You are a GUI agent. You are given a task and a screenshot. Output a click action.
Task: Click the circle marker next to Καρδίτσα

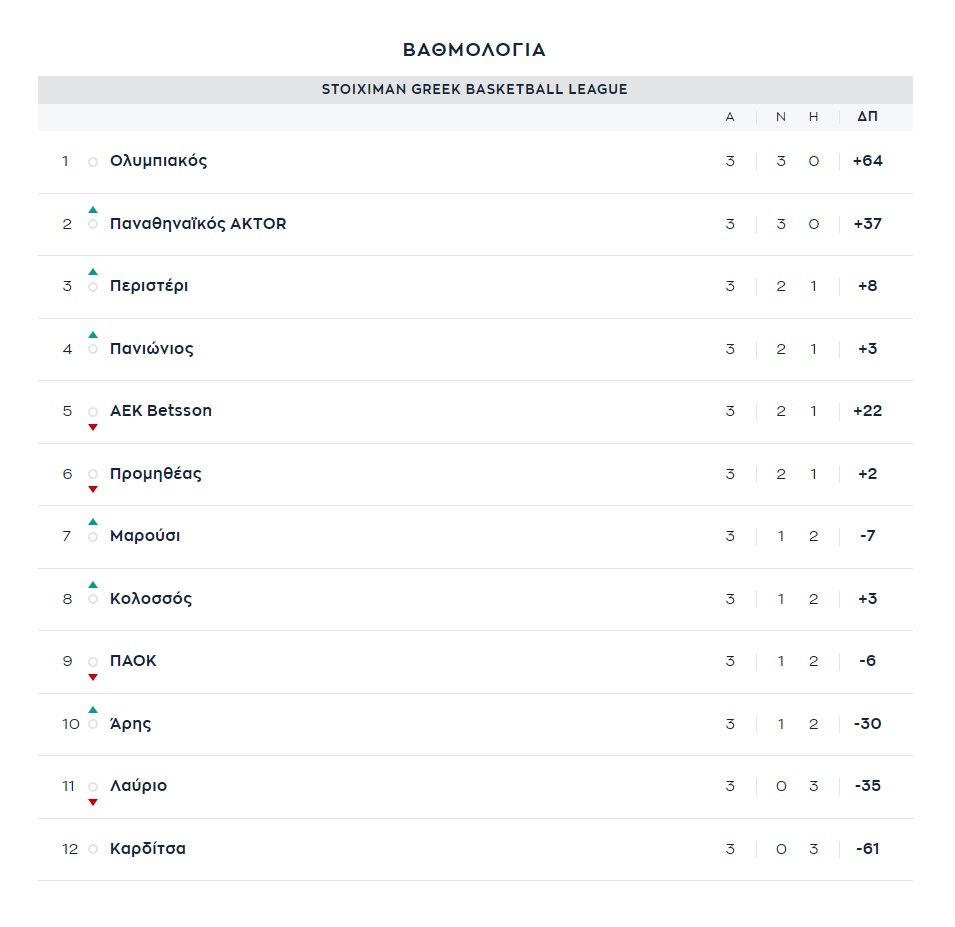tap(93, 849)
